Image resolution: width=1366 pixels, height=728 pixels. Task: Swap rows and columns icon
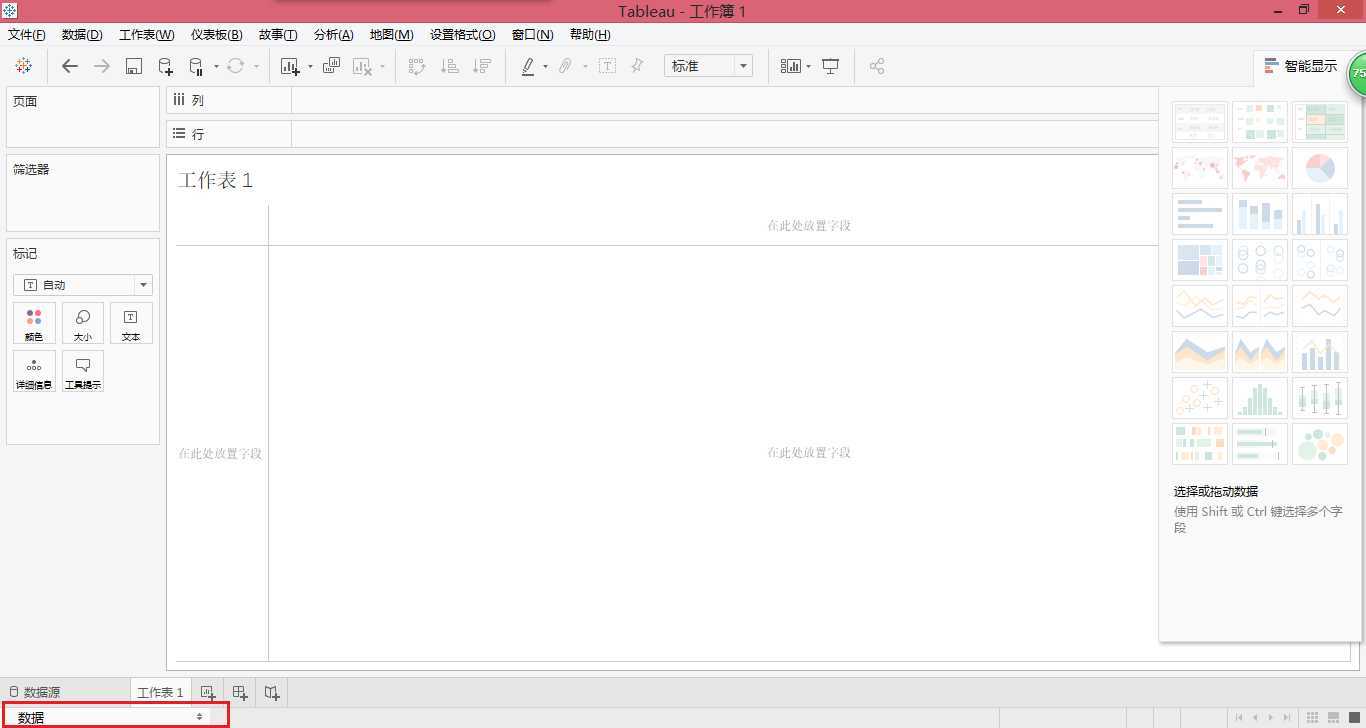417,66
